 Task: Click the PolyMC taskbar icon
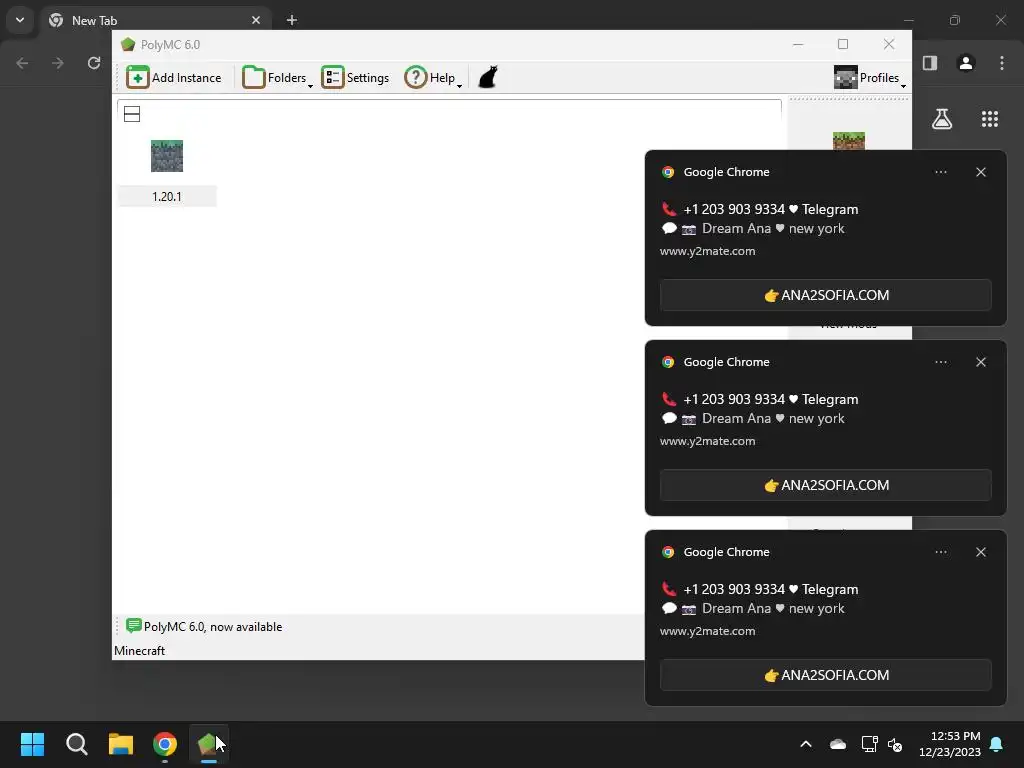coord(208,744)
